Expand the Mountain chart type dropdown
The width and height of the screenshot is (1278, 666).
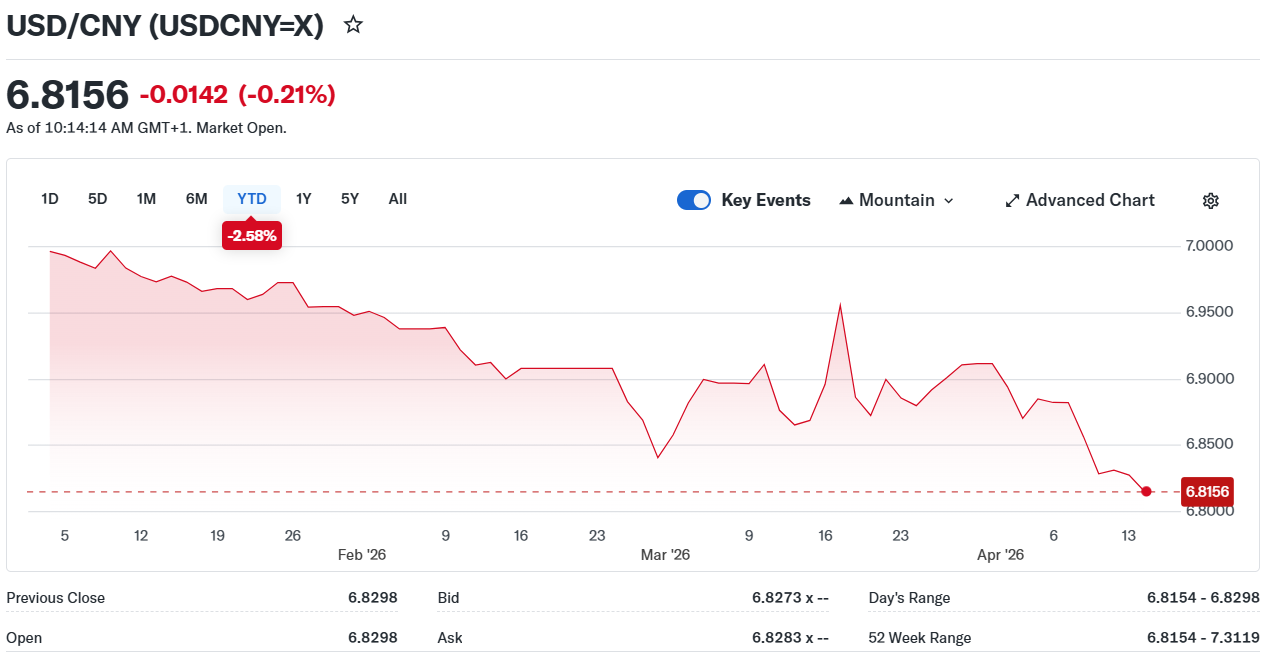(948, 201)
